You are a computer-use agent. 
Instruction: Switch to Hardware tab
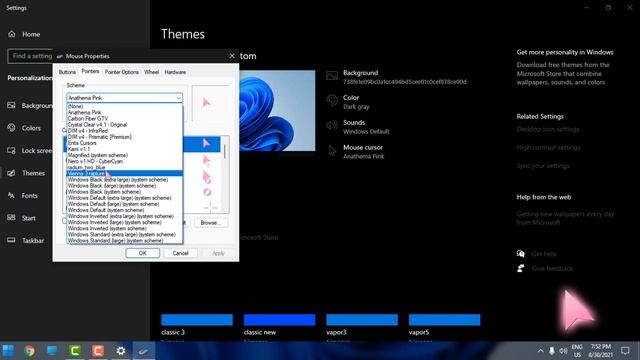point(175,72)
